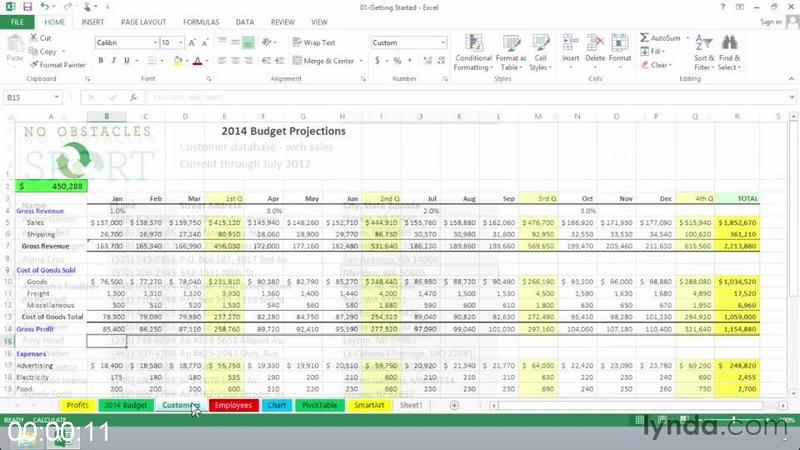The image size is (800, 450).
Task: Select the Format Painter brush
Action: click(34, 65)
